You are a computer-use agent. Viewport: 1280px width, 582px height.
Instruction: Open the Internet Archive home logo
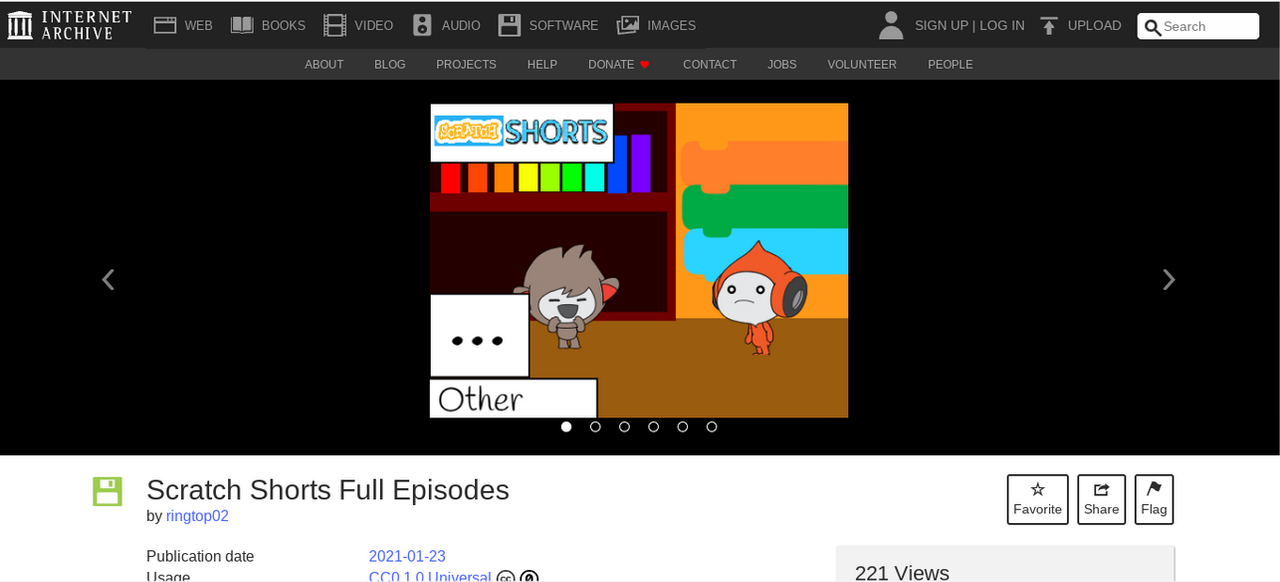tap(70, 25)
